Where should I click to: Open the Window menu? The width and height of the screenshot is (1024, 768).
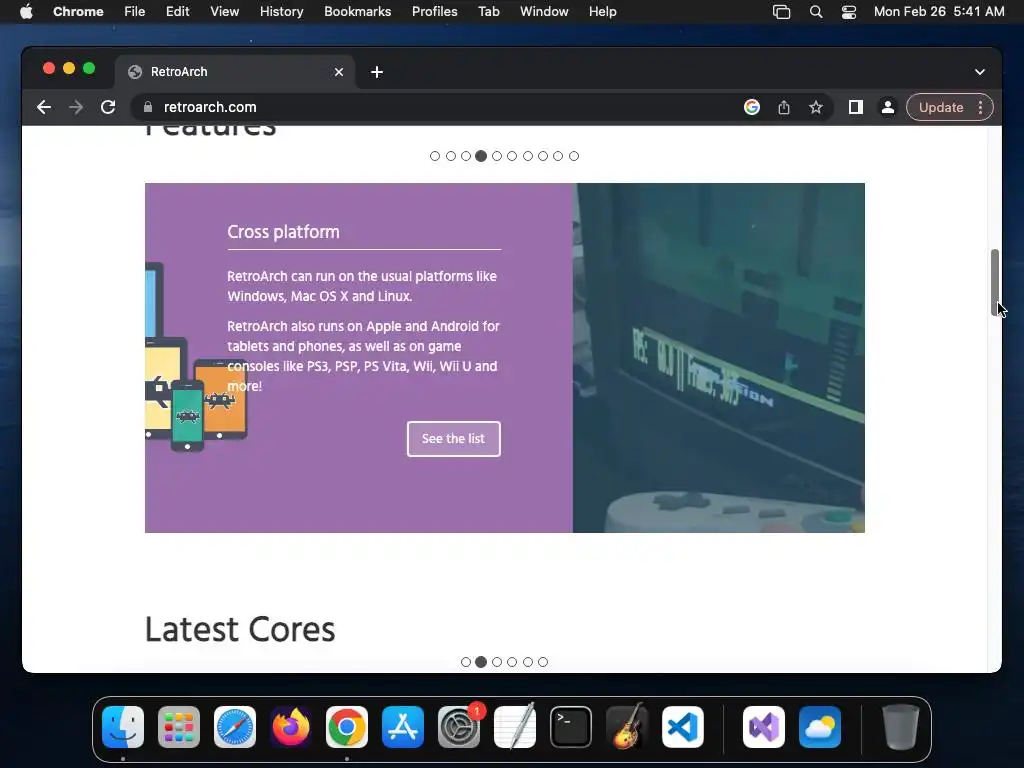pyautogui.click(x=544, y=12)
